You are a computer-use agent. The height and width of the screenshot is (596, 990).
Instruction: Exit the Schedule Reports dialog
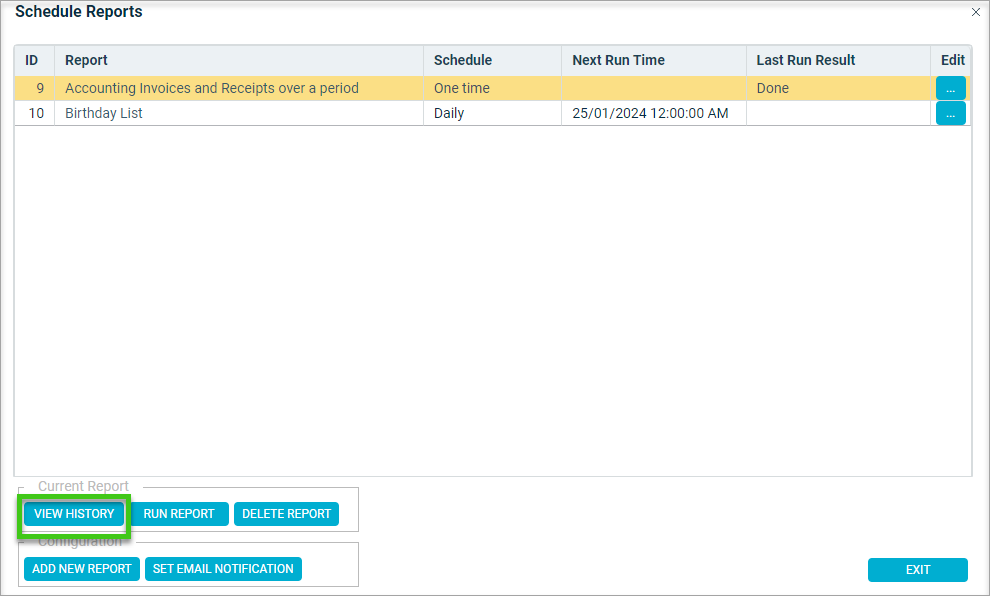(917, 569)
